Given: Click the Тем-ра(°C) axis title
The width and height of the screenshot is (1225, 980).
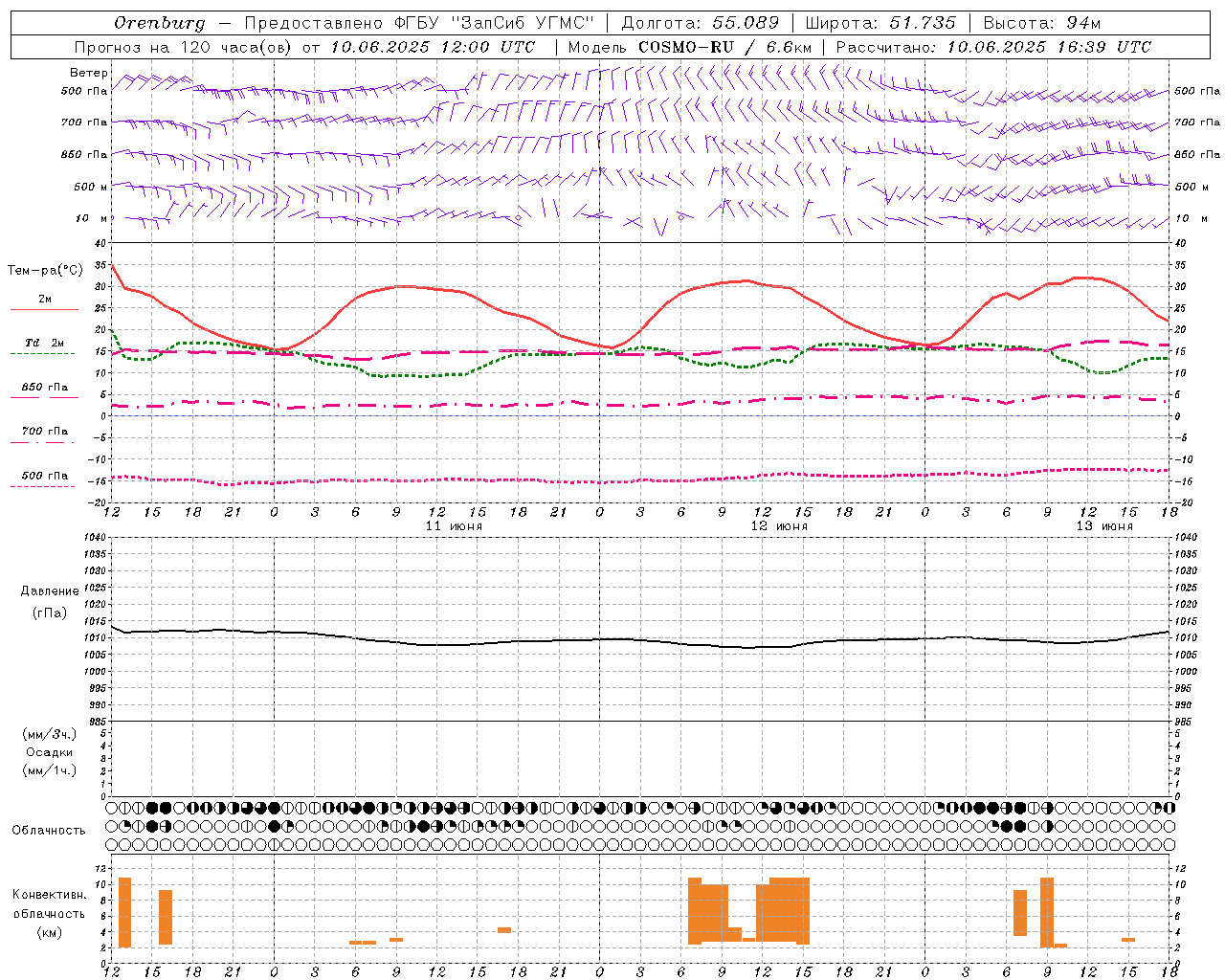Looking at the screenshot, I should pyautogui.click(x=45, y=271).
